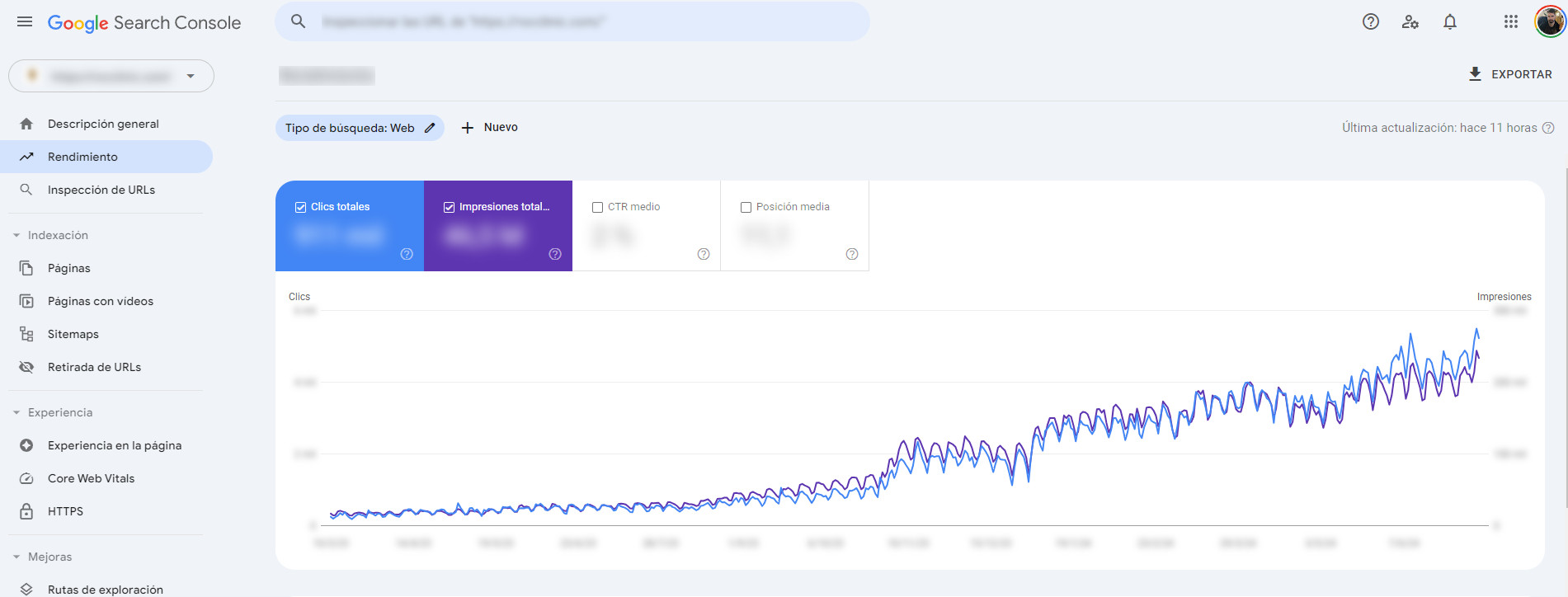This screenshot has width=1568, height=597.
Task: Go to Descripción general
Action: (103, 124)
